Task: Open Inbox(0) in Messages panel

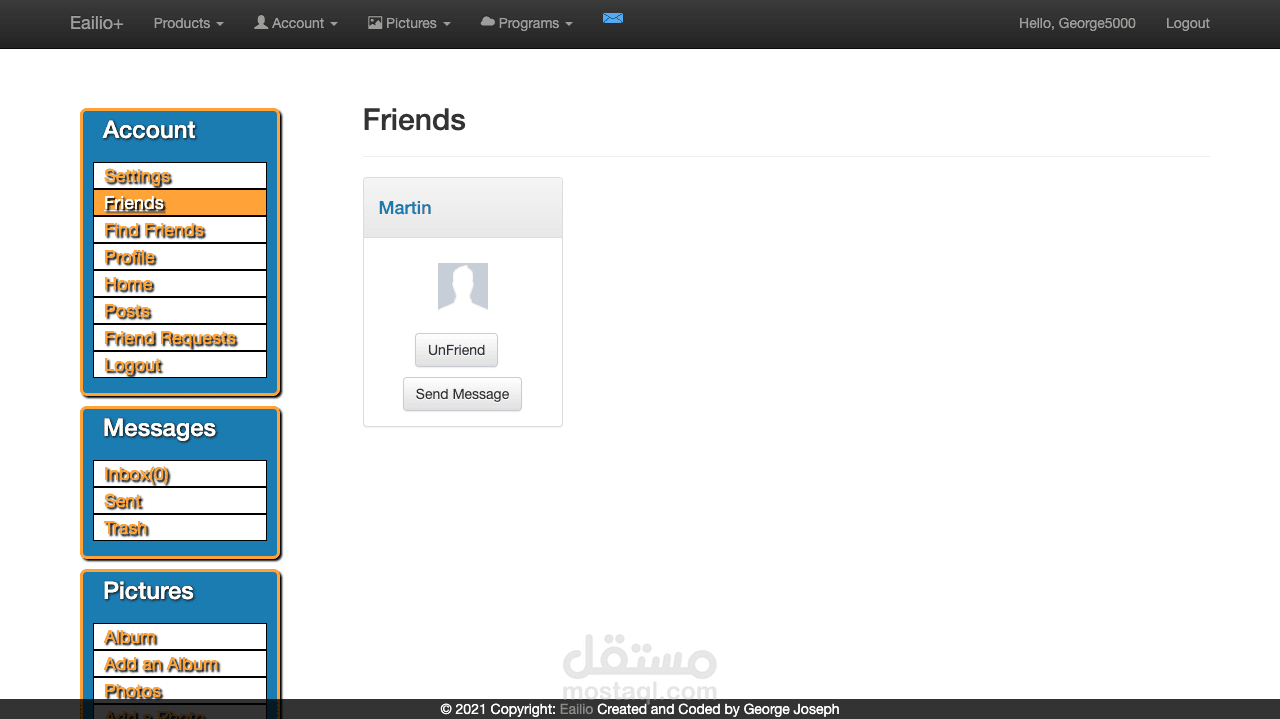Action: point(180,474)
